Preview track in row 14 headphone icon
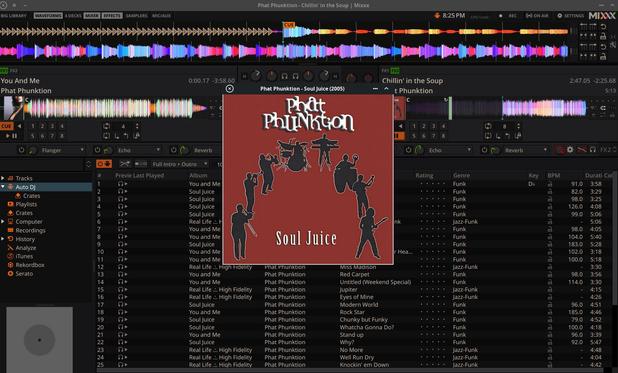This screenshot has height=373, width=618. click(x=122, y=282)
